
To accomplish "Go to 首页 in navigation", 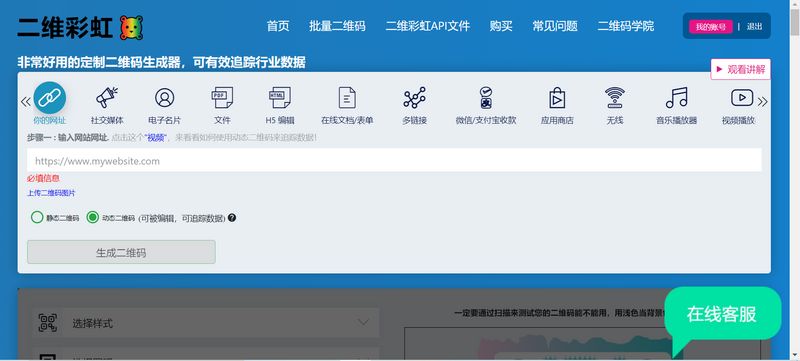I will (x=278, y=26).
